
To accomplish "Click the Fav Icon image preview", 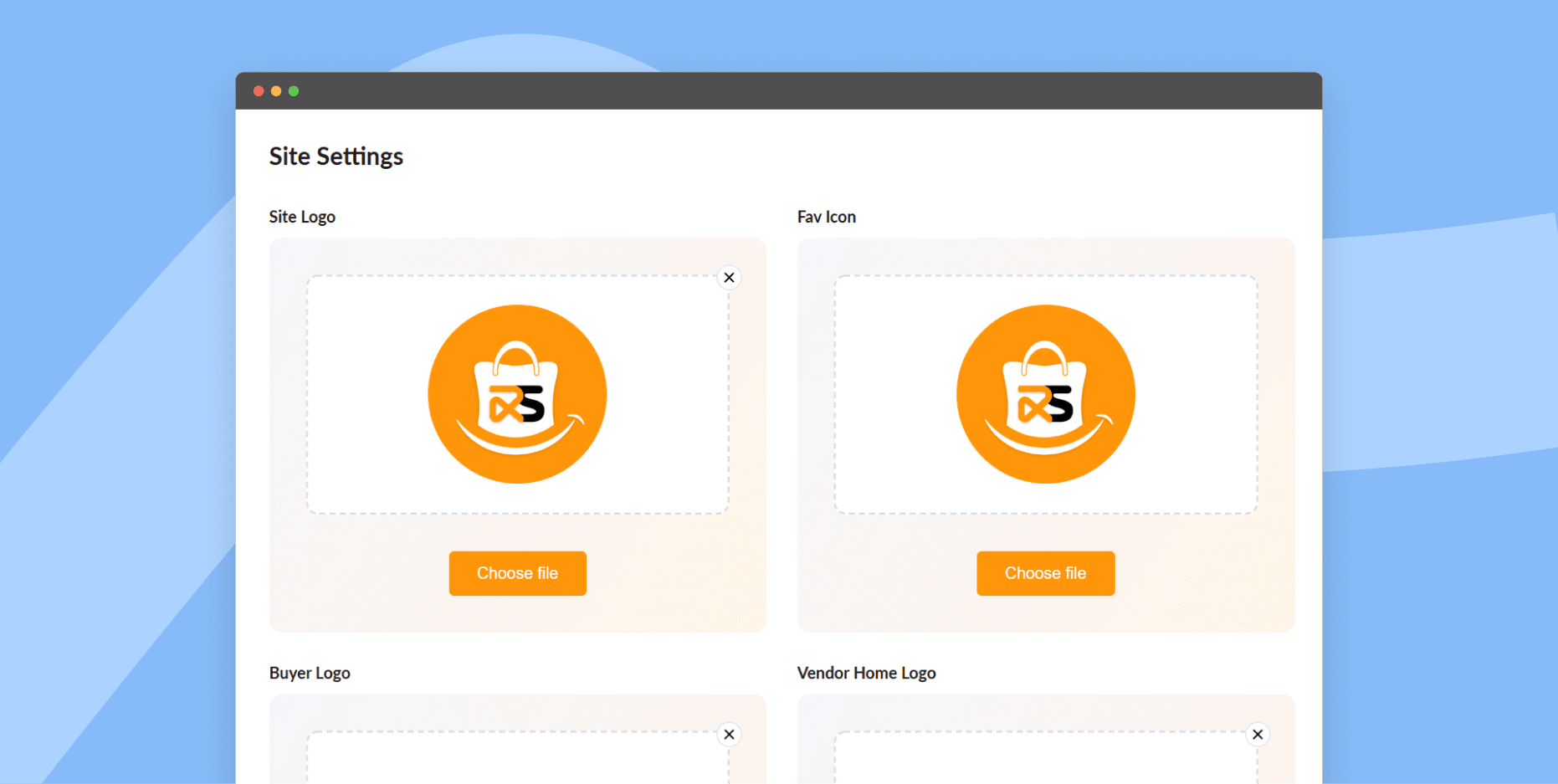I will click(x=1046, y=394).
